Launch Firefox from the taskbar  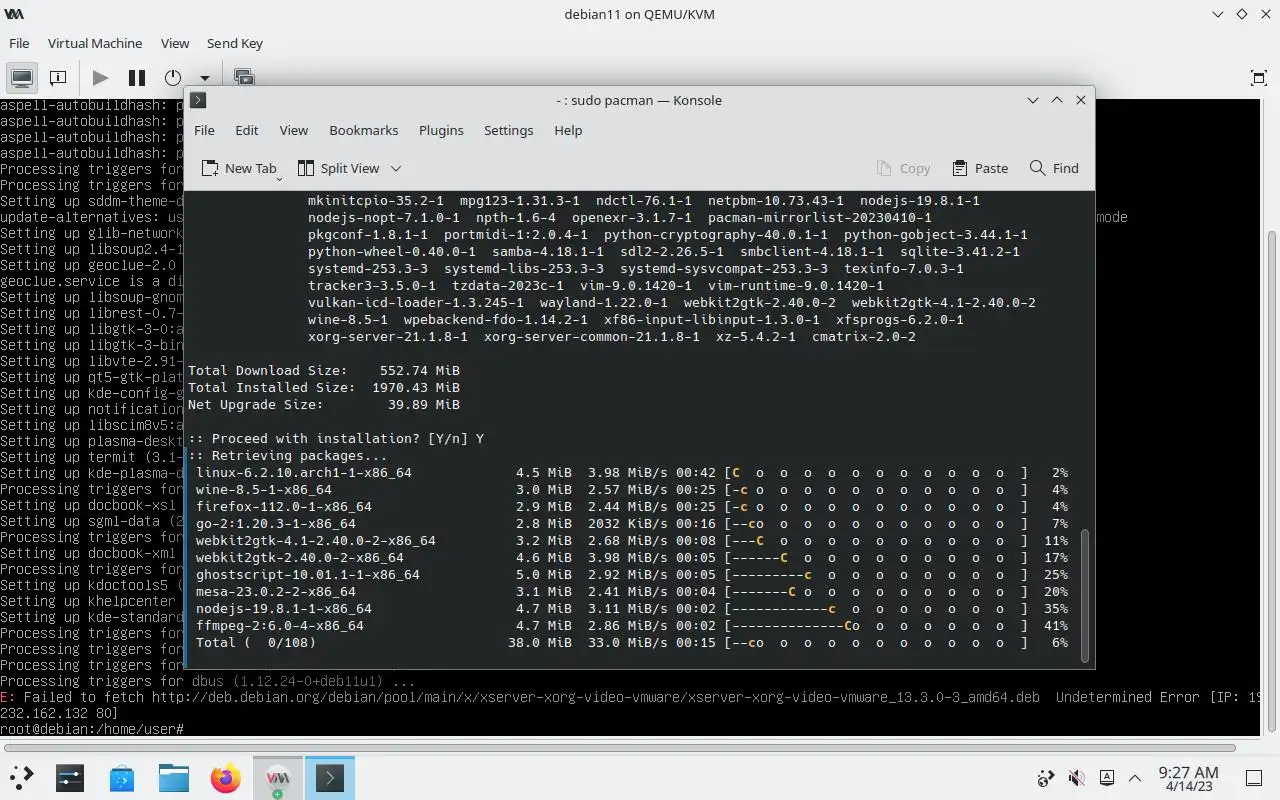[226, 777]
